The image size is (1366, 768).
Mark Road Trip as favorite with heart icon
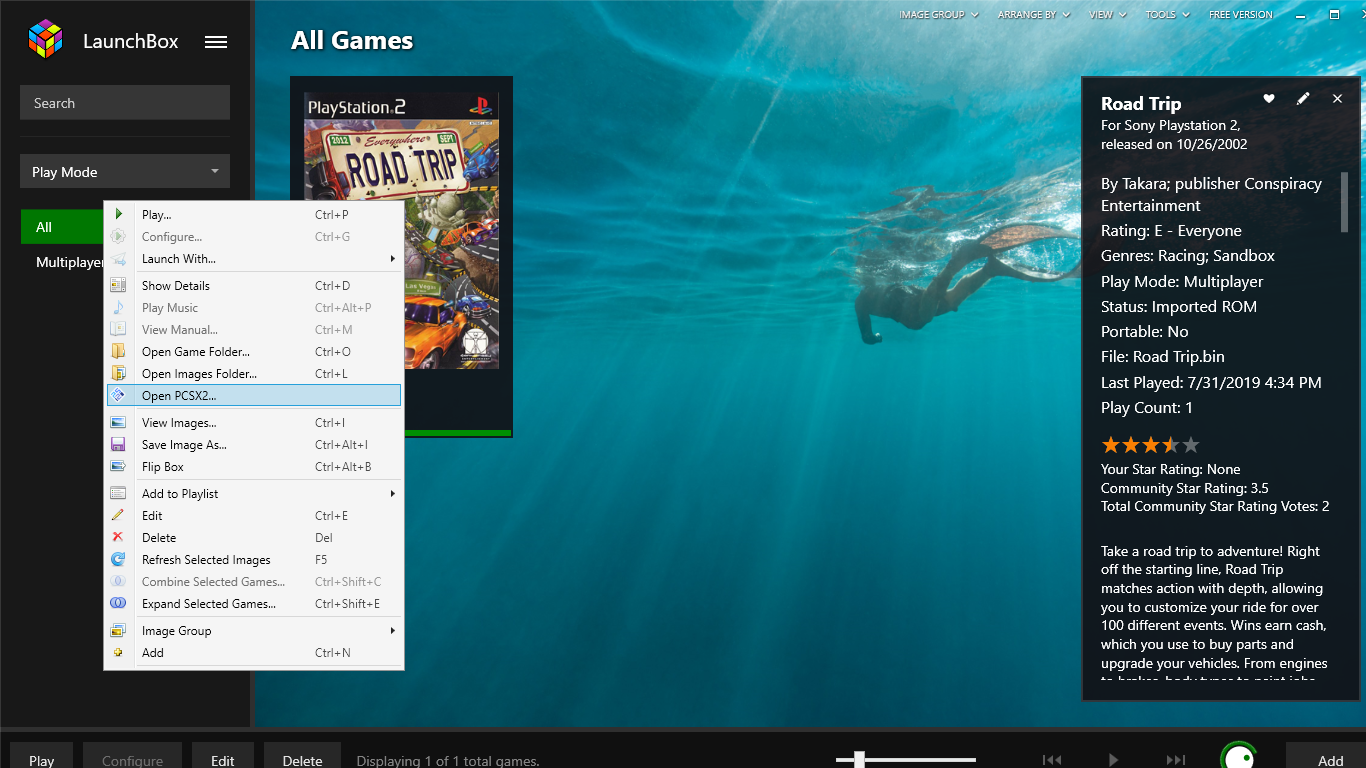pos(1269,98)
